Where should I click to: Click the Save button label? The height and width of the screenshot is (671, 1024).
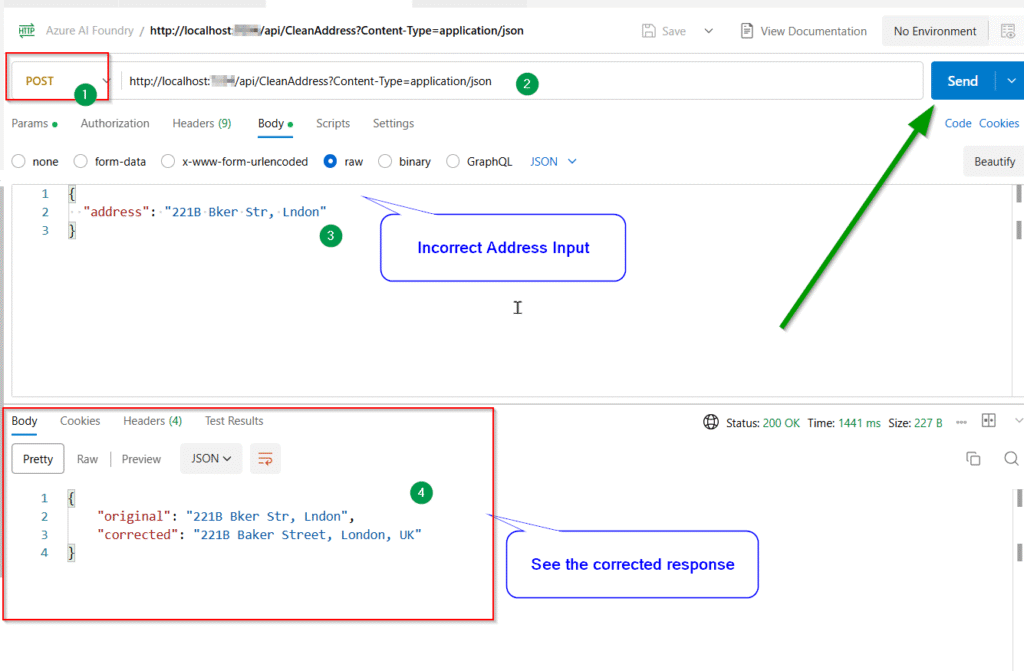pyautogui.click(x=673, y=31)
